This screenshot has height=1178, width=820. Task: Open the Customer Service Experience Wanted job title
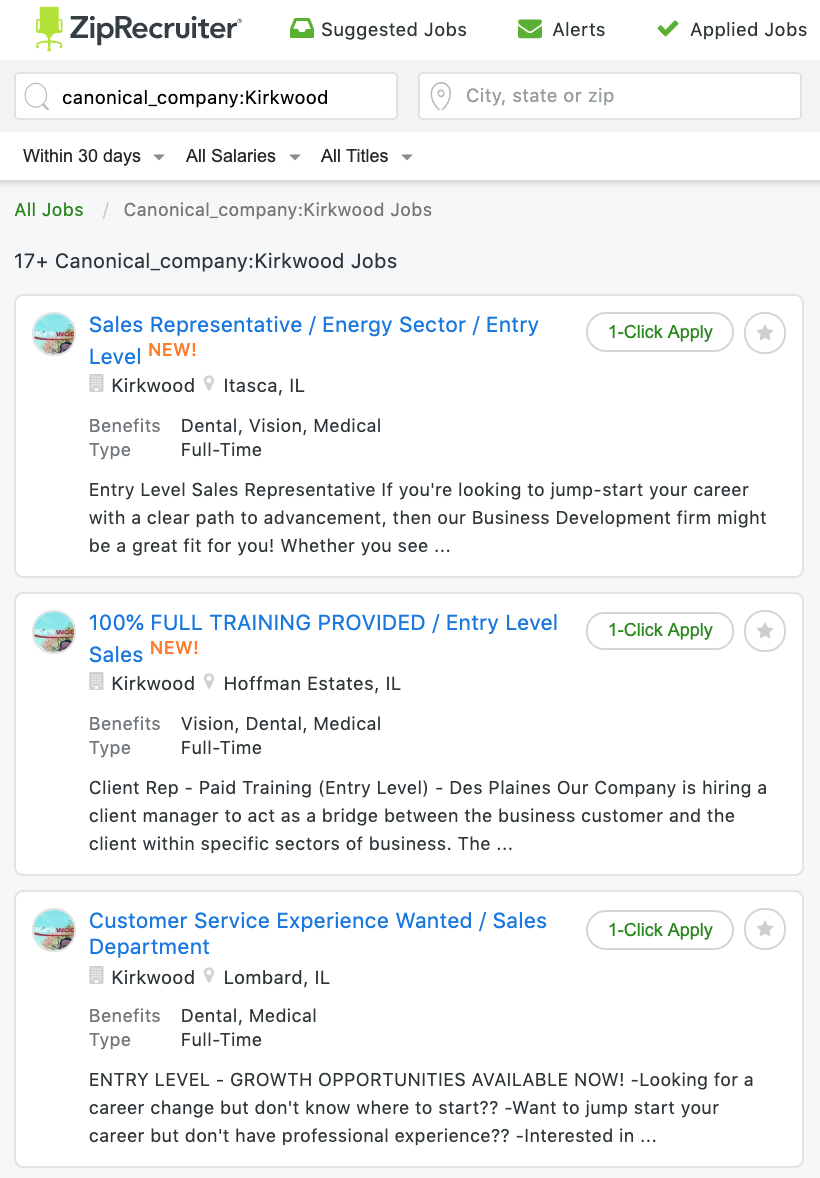click(318, 934)
